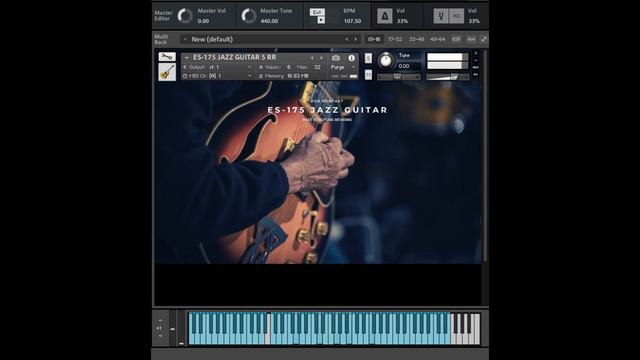Switch to rack page 33-48

pyautogui.click(x=416, y=39)
